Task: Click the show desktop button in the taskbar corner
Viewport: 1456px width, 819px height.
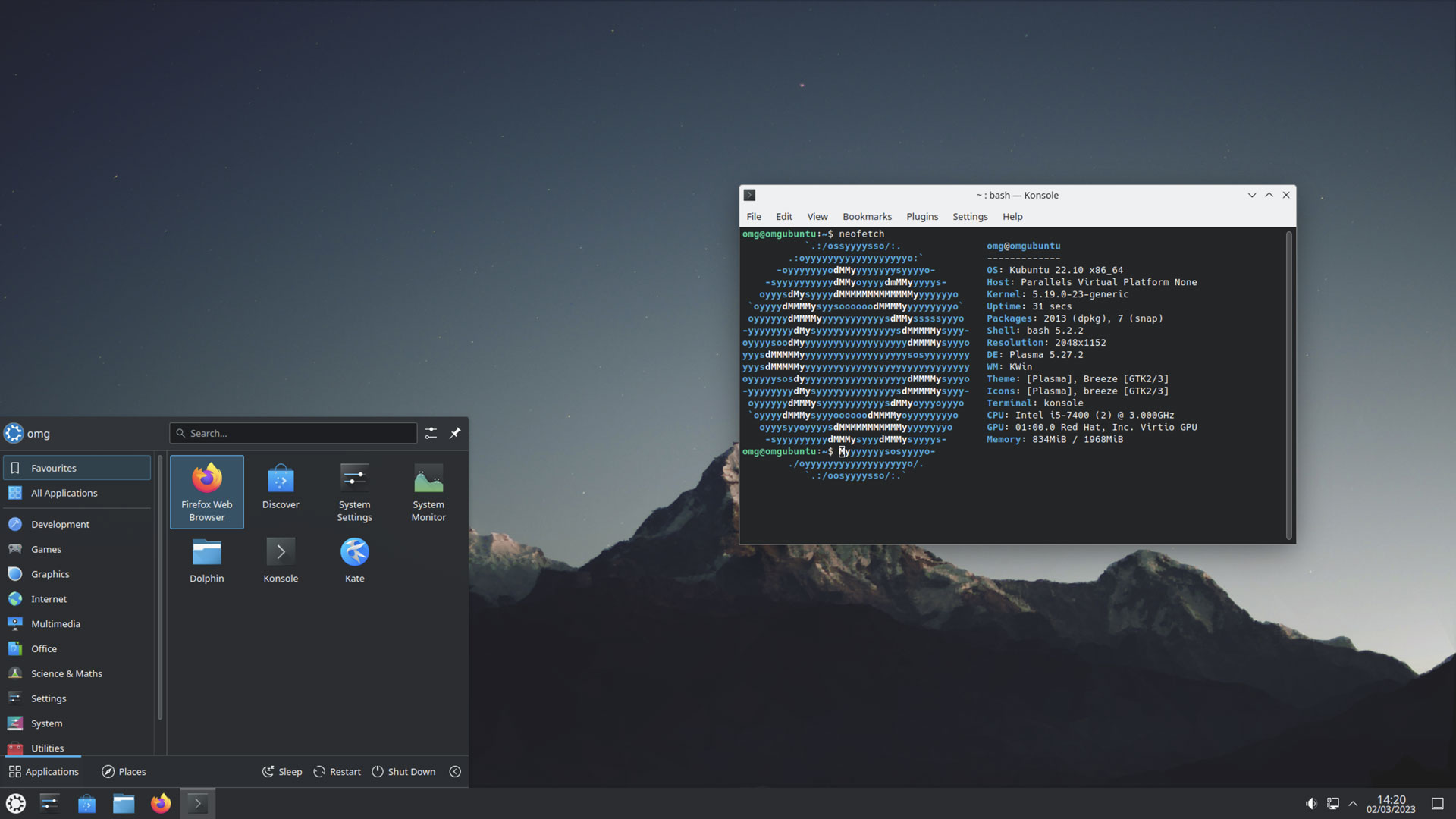Action: (x=1437, y=804)
